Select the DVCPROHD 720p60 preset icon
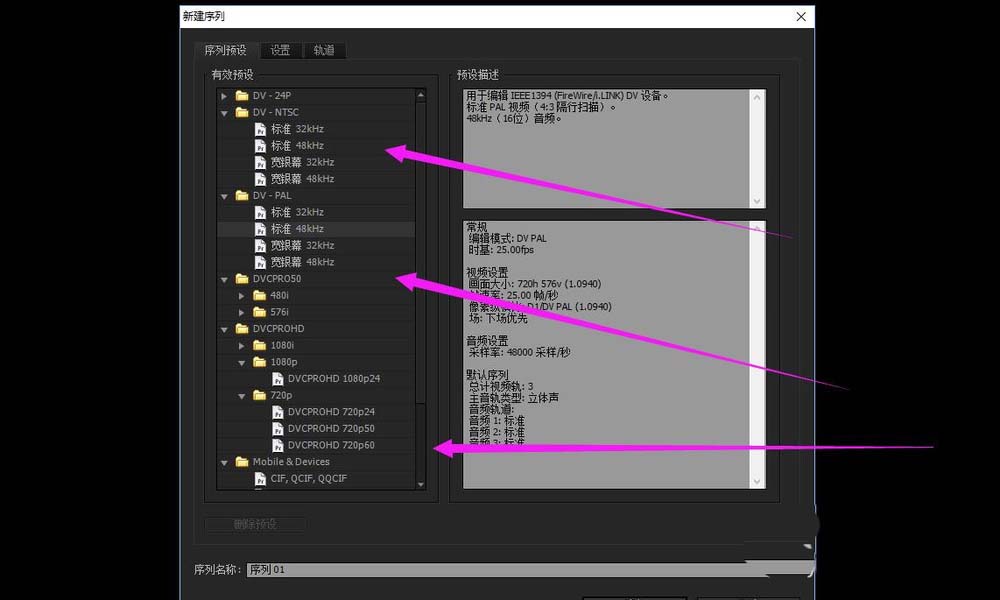1000x600 pixels. coord(278,445)
